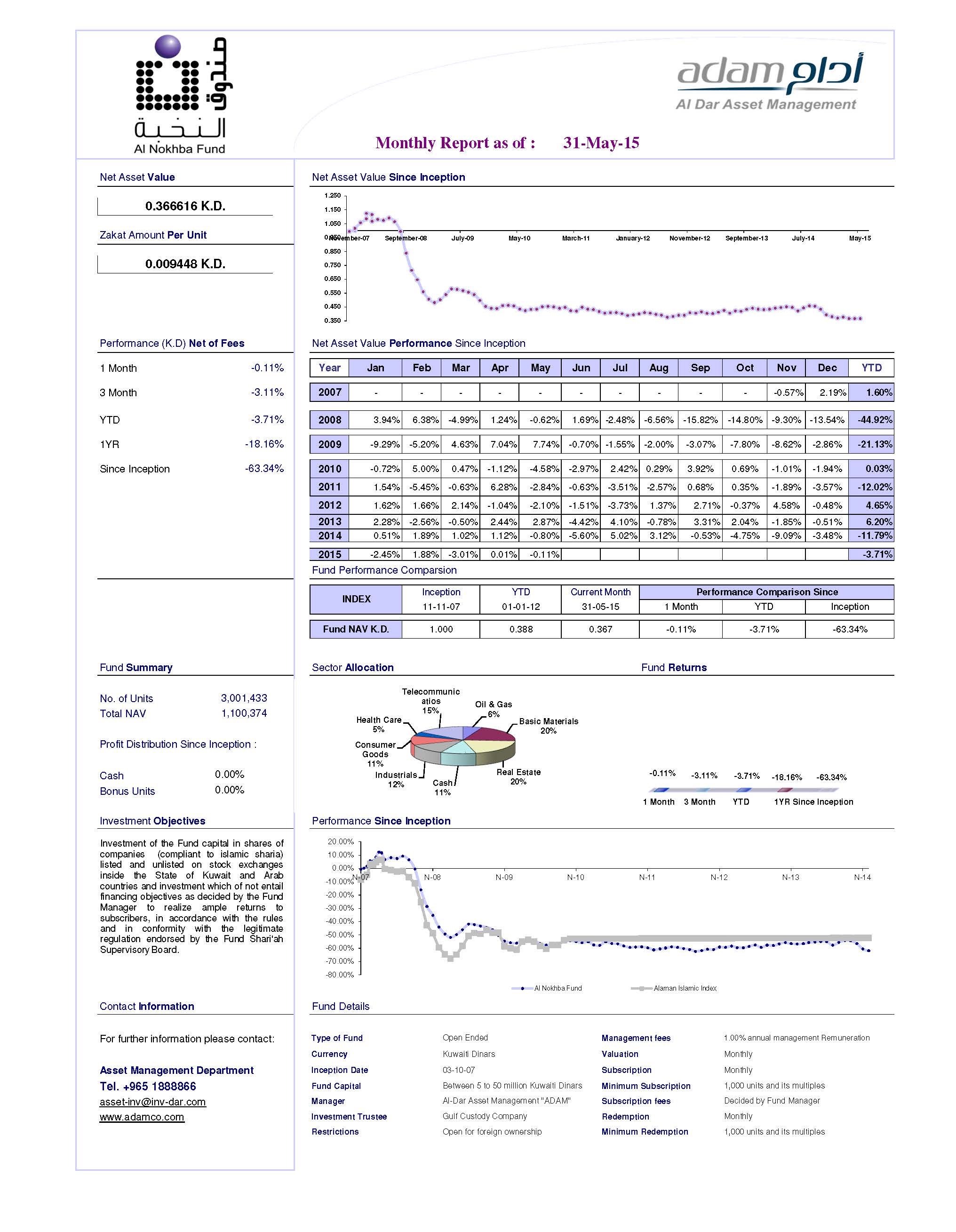Image resolution: width=956 pixels, height=1232 pixels.
Task: Select the Gulf Custody Company trustee text
Action: coord(485,1116)
